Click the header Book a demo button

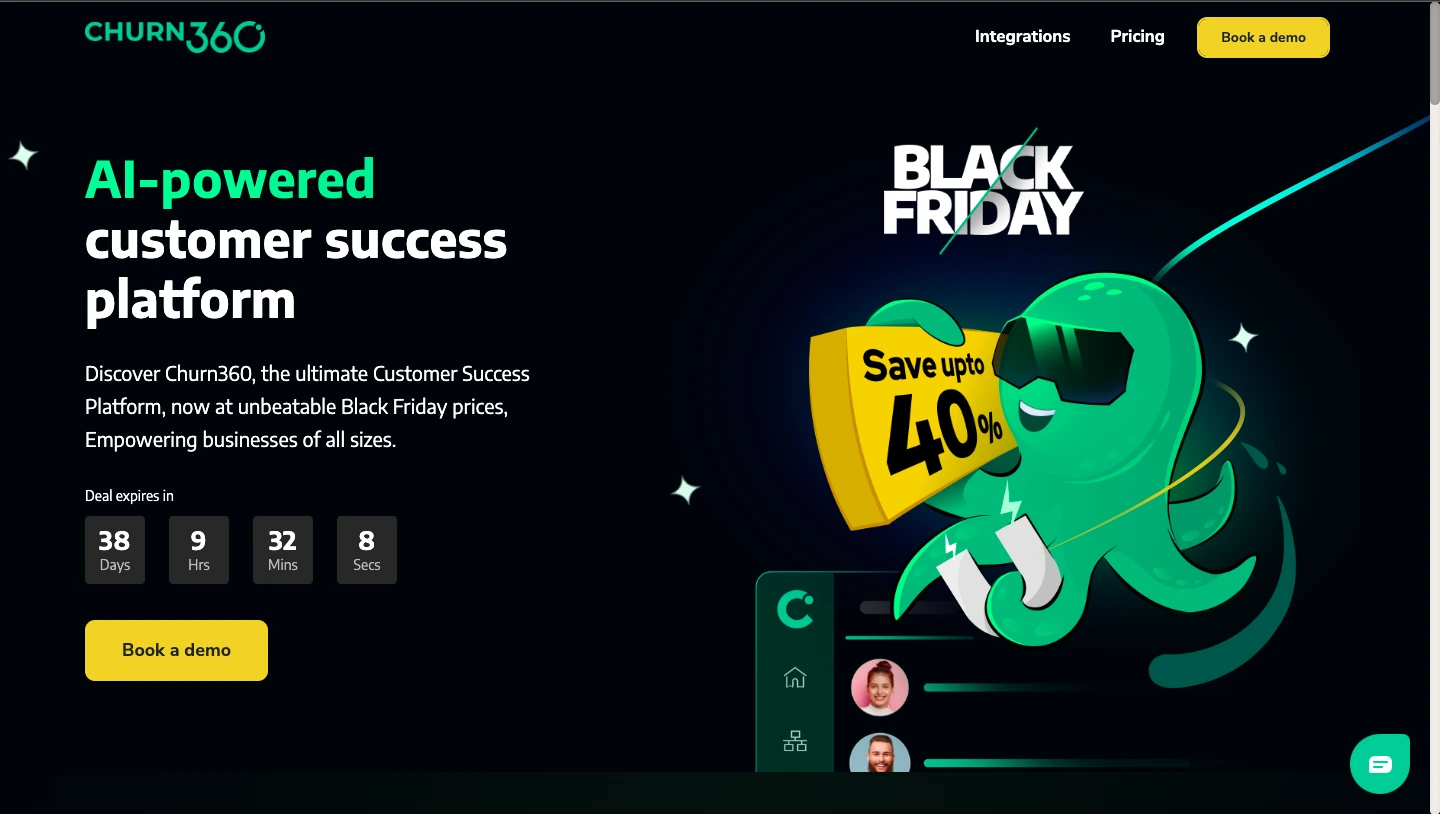point(1263,37)
